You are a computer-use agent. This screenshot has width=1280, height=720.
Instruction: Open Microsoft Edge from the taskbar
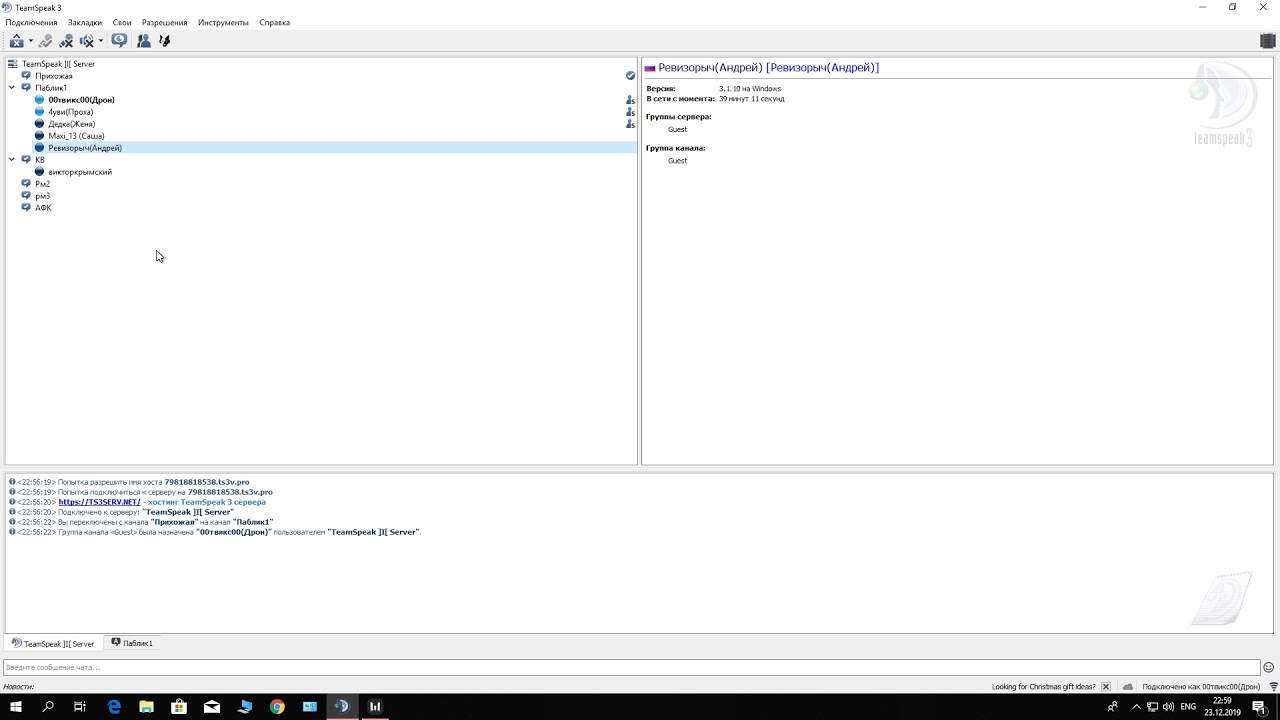[114, 707]
